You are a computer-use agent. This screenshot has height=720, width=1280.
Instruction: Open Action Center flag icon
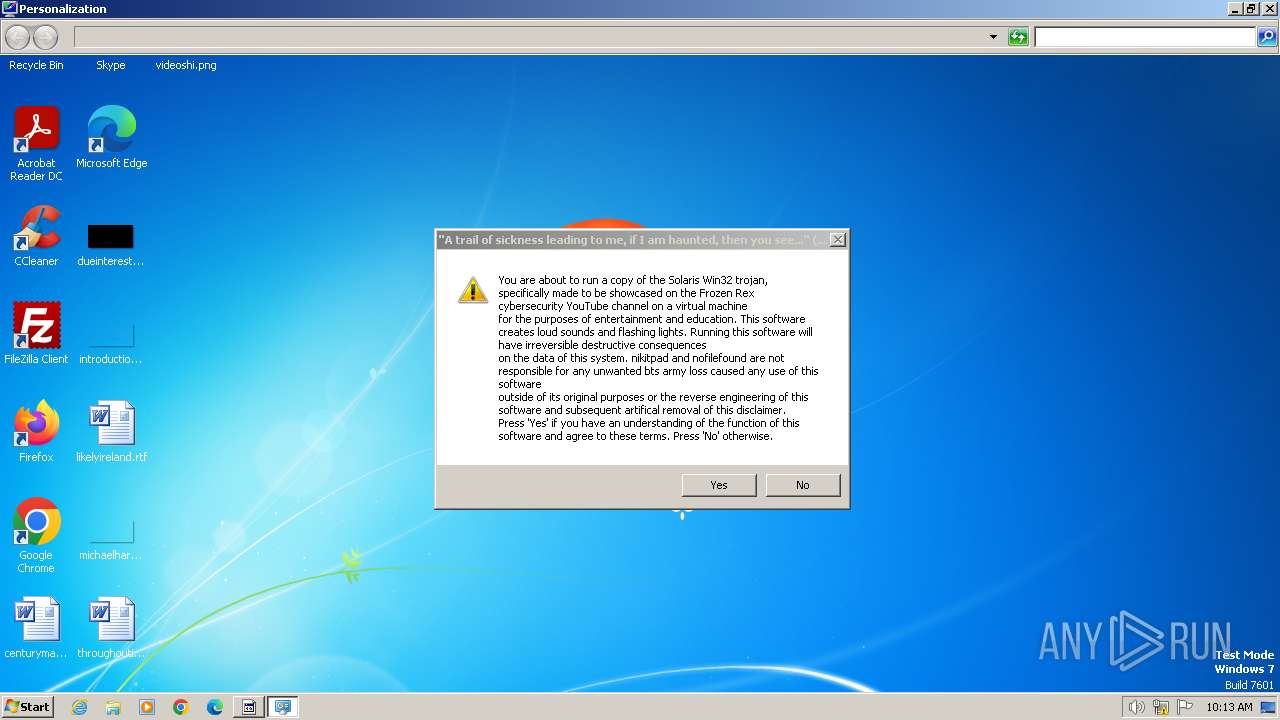pos(1185,707)
